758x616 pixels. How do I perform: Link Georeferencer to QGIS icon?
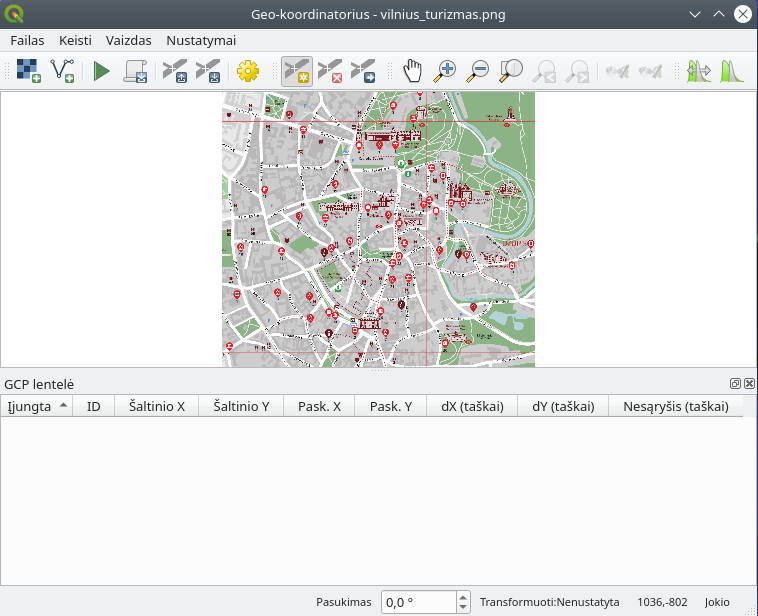pyautogui.click(x=617, y=71)
